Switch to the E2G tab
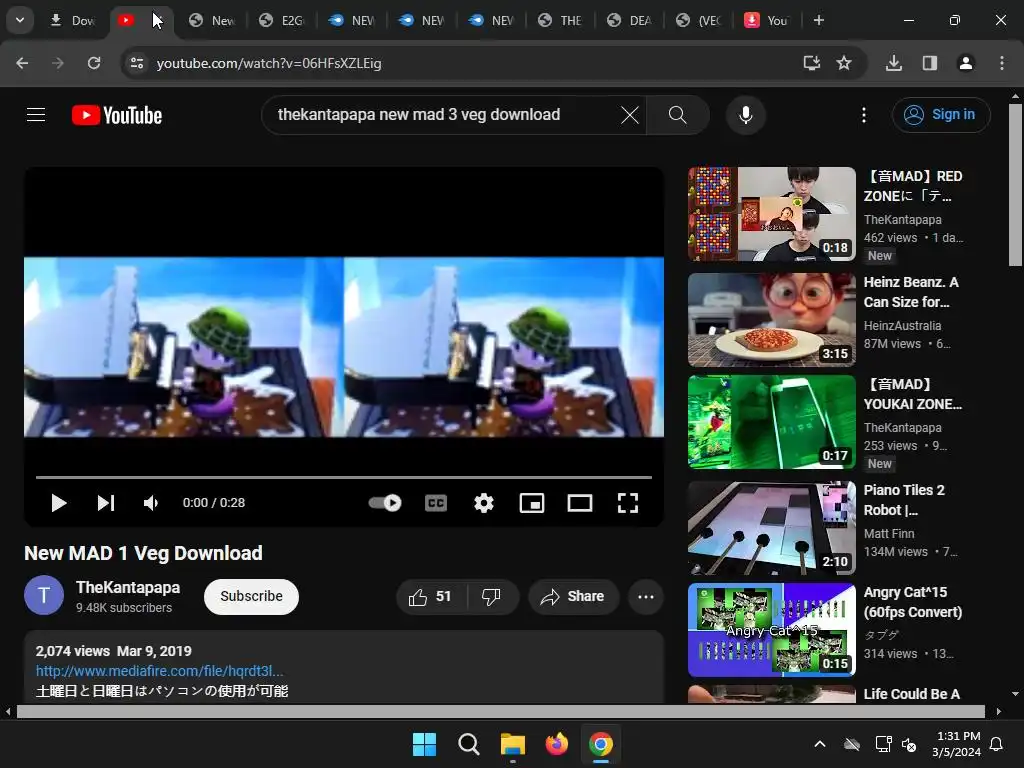1024x768 pixels. point(281,21)
